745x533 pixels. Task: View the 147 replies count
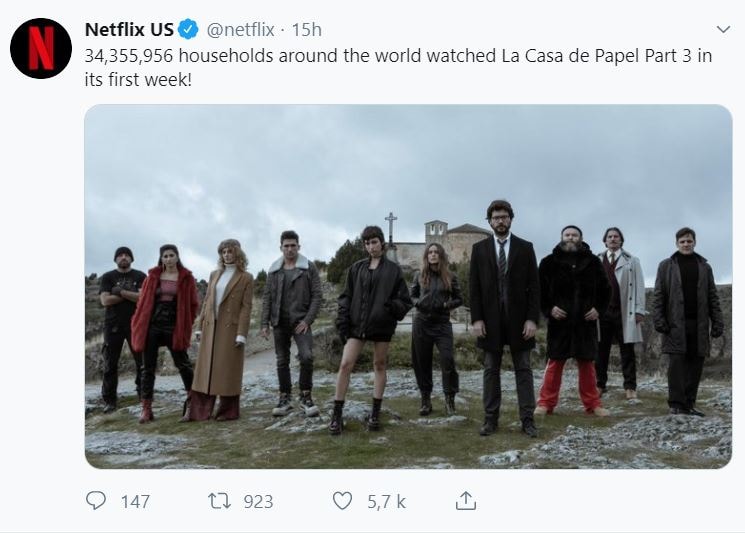point(135,502)
